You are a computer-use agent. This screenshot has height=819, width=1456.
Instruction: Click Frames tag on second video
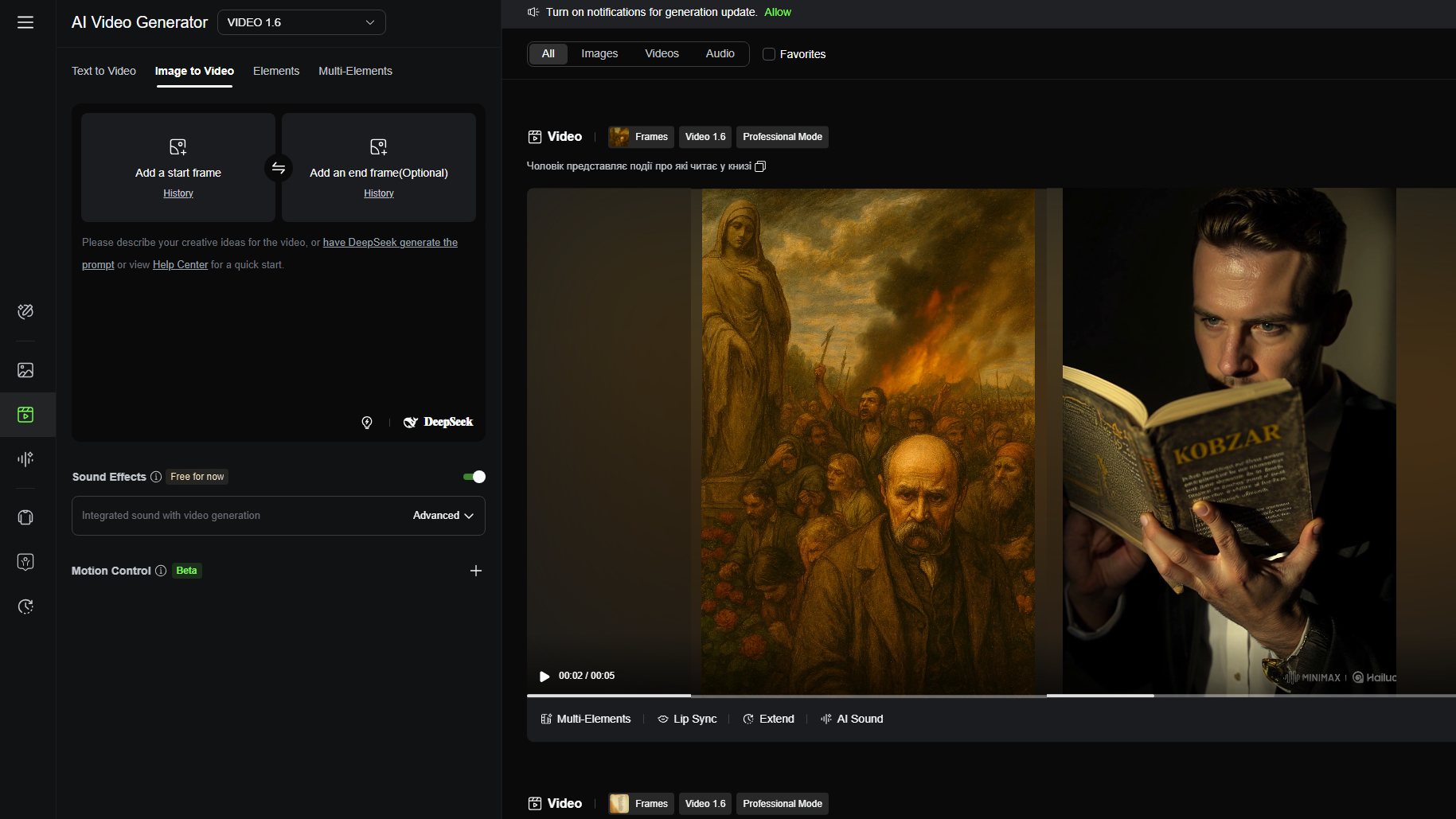tap(641, 804)
